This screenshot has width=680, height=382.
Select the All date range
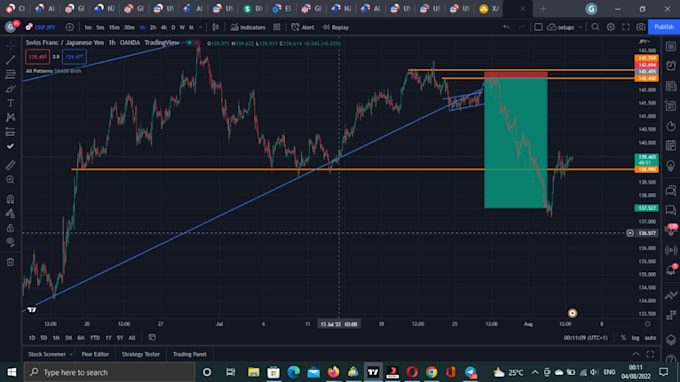(132, 338)
